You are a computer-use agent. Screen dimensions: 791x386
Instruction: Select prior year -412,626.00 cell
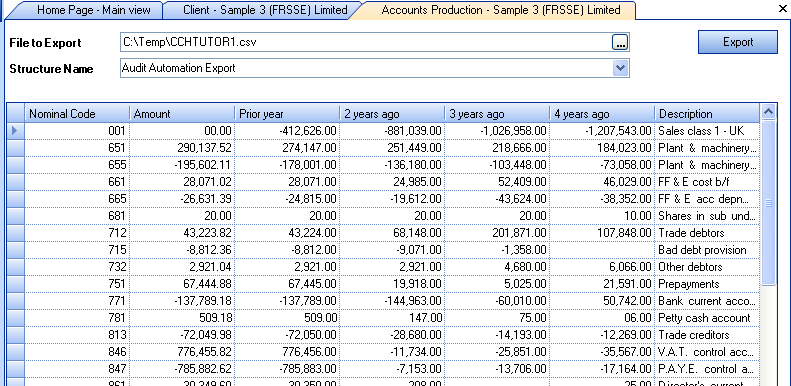pyautogui.click(x=287, y=131)
